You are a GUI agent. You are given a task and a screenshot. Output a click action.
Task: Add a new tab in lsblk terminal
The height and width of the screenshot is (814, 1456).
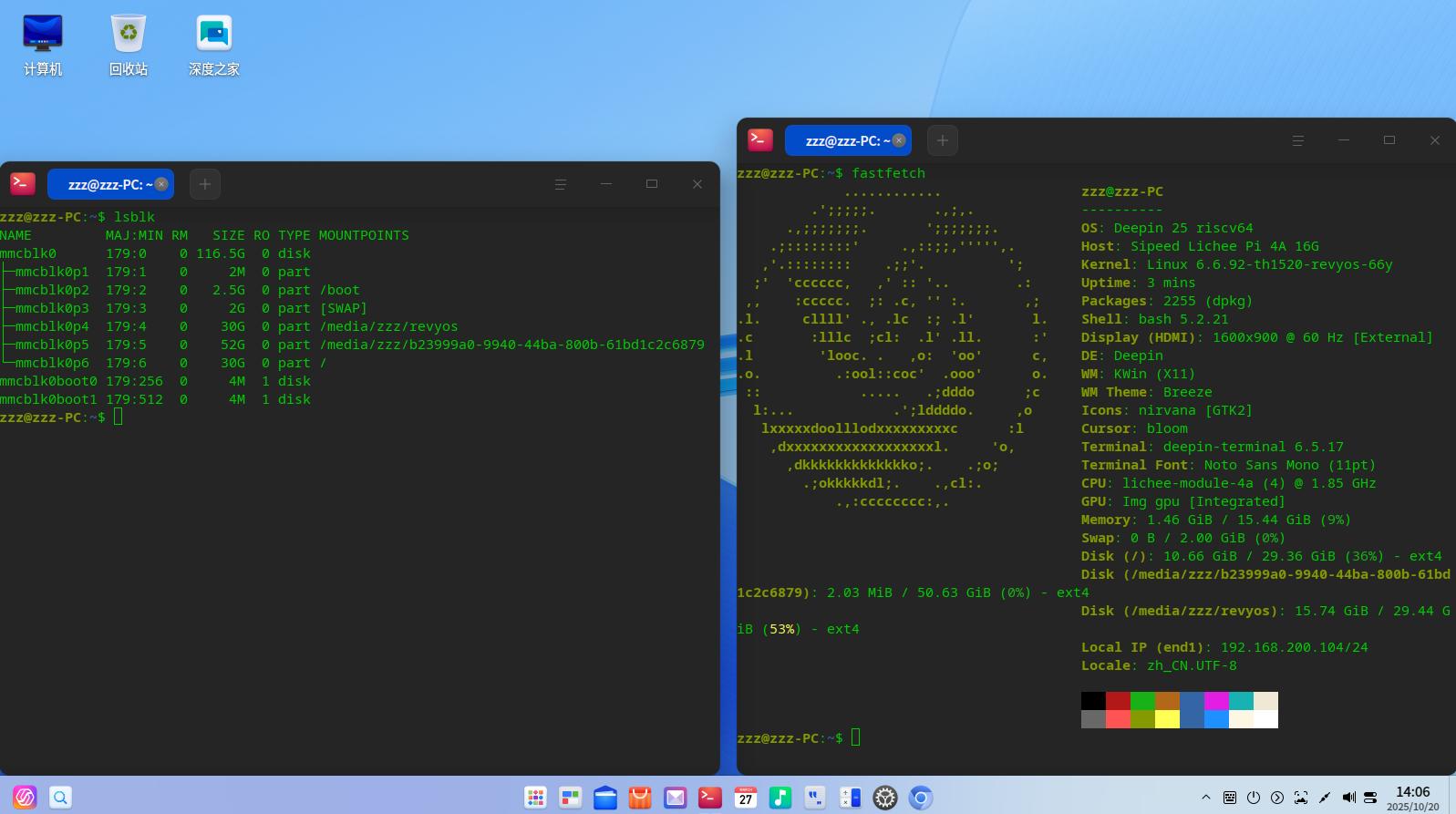[205, 184]
